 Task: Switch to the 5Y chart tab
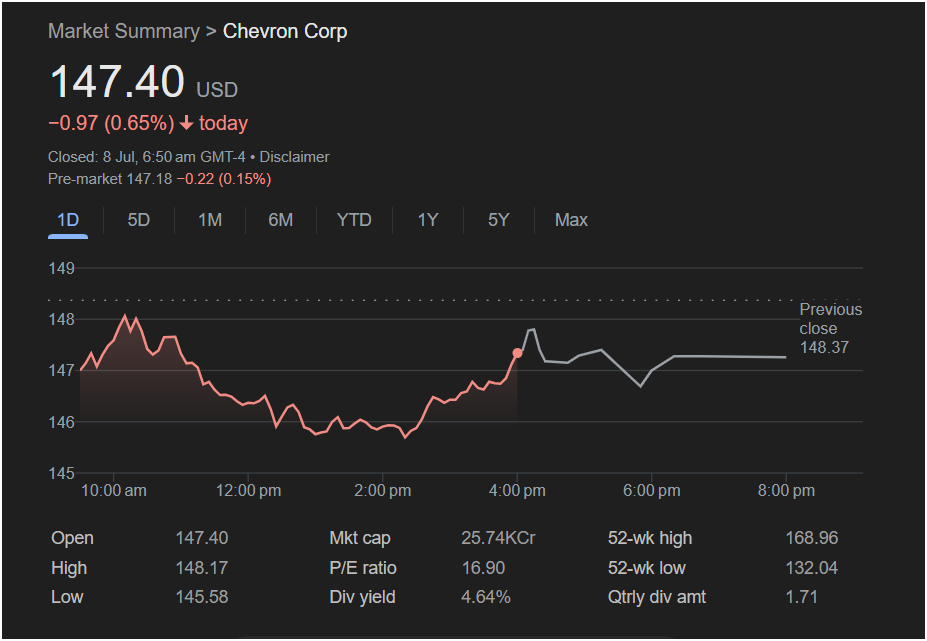(x=498, y=220)
